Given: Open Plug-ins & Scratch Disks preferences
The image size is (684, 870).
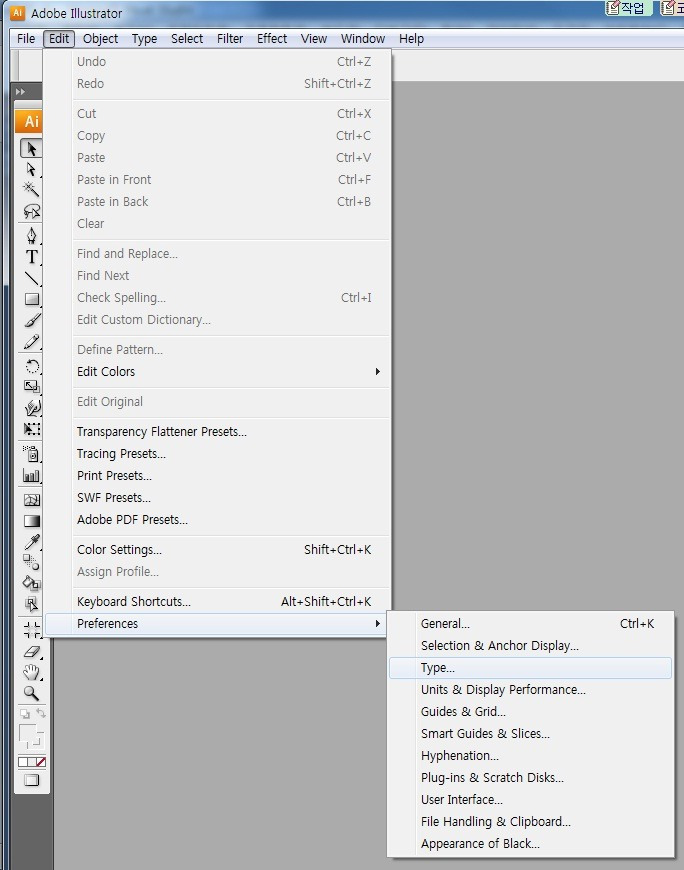Looking at the screenshot, I should tap(530, 777).
